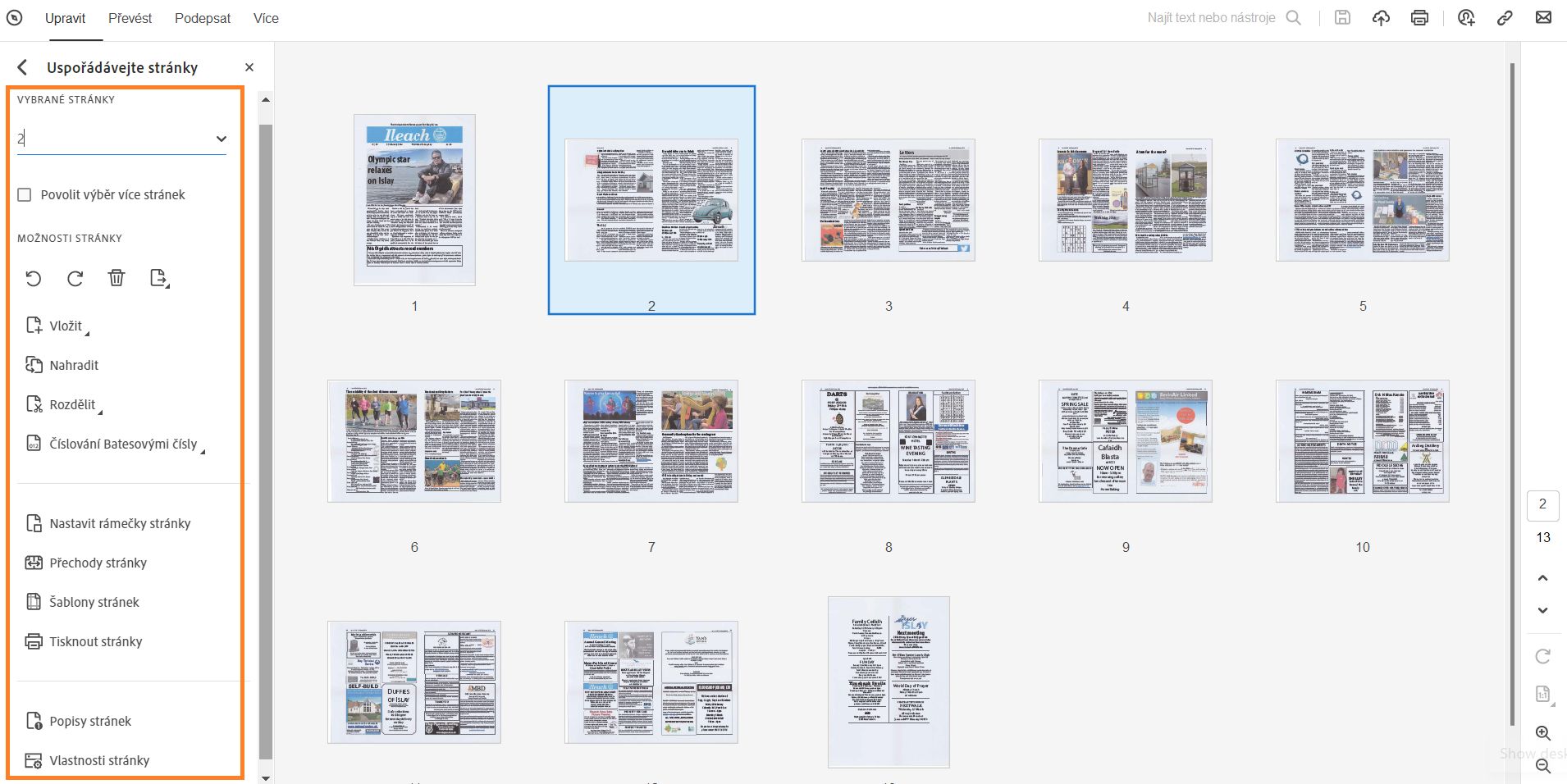Image resolution: width=1567 pixels, height=784 pixels.
Task: Go to the previous page with up chevron
Action: click(1542, 578)
